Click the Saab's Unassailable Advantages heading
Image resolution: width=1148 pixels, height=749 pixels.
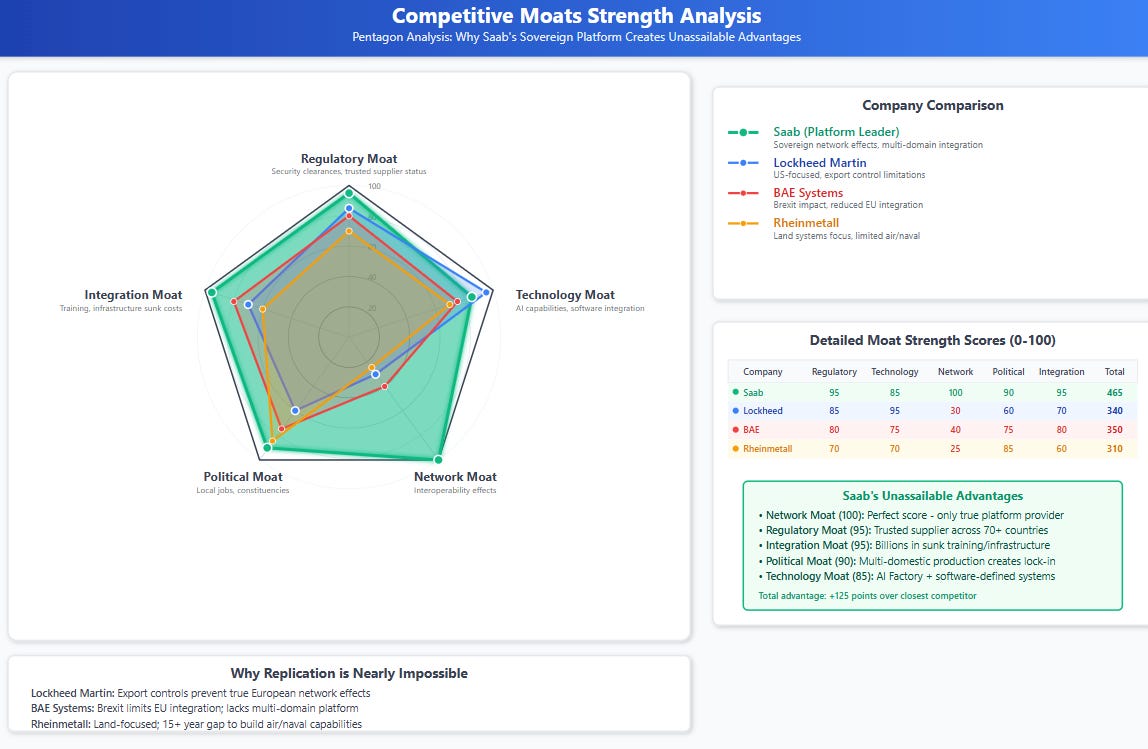click(932, 496)
